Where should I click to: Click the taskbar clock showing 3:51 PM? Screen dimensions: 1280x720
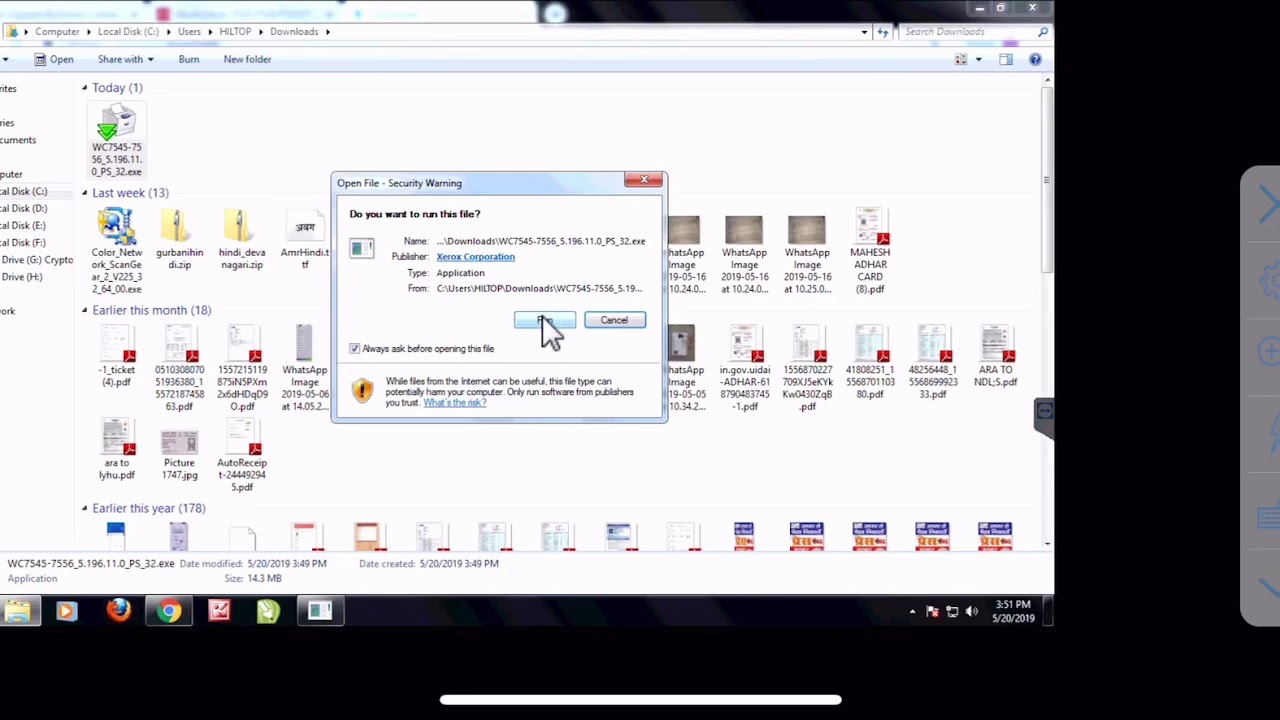click(1013, 611)
